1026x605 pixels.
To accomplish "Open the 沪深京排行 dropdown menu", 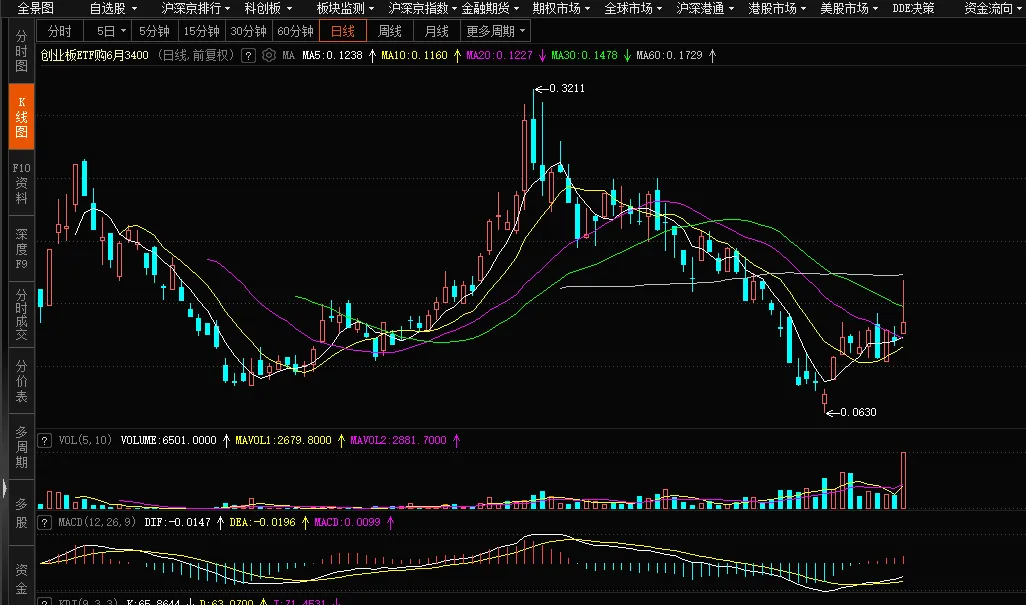I will click(196, 9).
